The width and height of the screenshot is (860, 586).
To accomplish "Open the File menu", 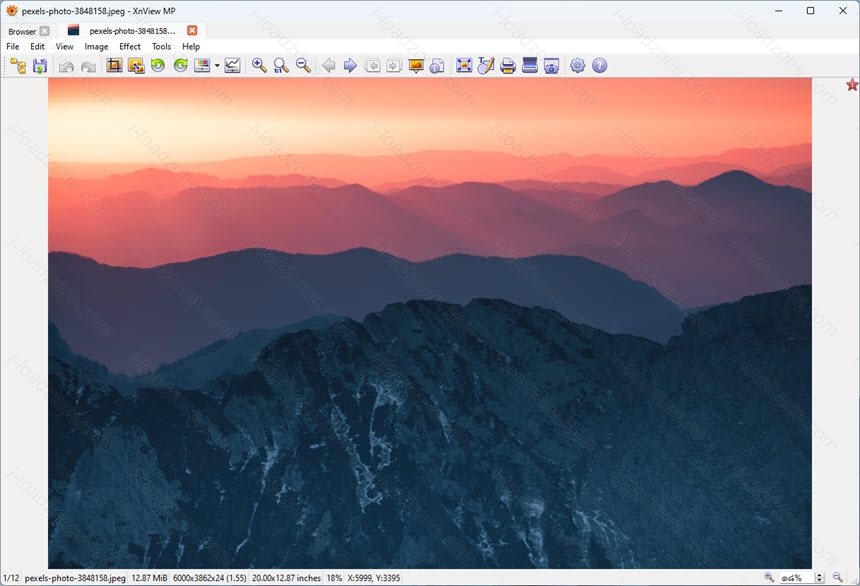I will pyautogui.click(x=13, y=47).
